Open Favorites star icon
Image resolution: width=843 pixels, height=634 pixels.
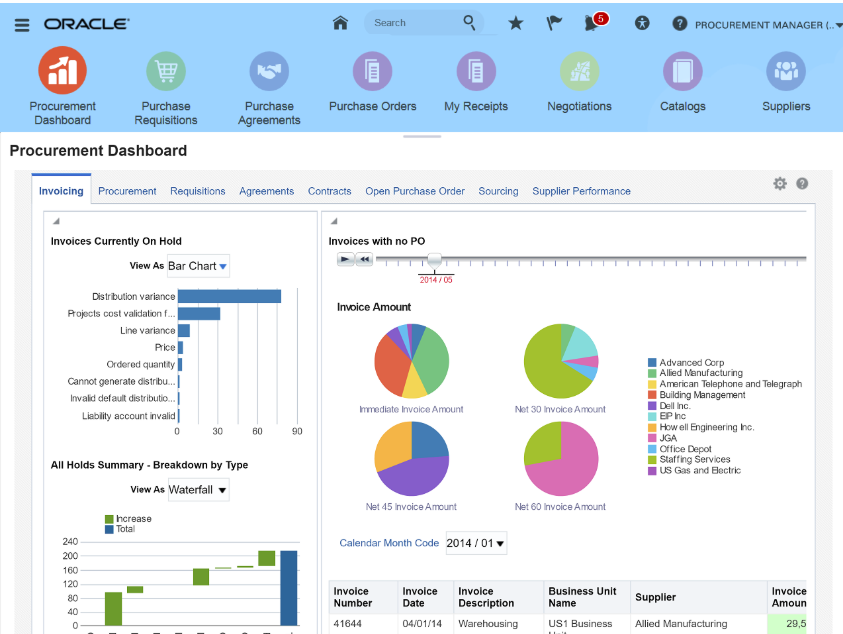click(516, 23)
